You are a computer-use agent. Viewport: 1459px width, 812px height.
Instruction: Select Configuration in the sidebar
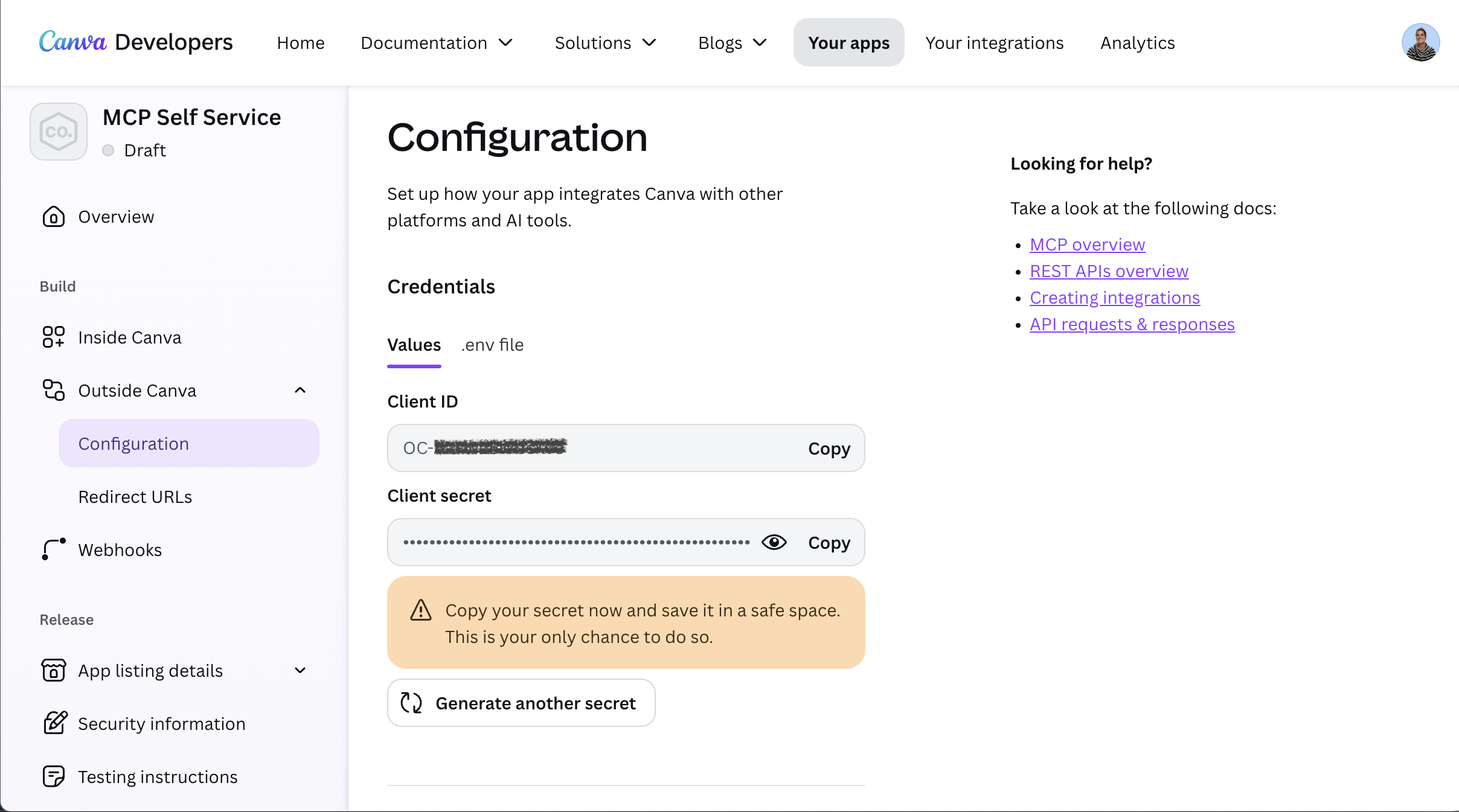pos(189,444)
